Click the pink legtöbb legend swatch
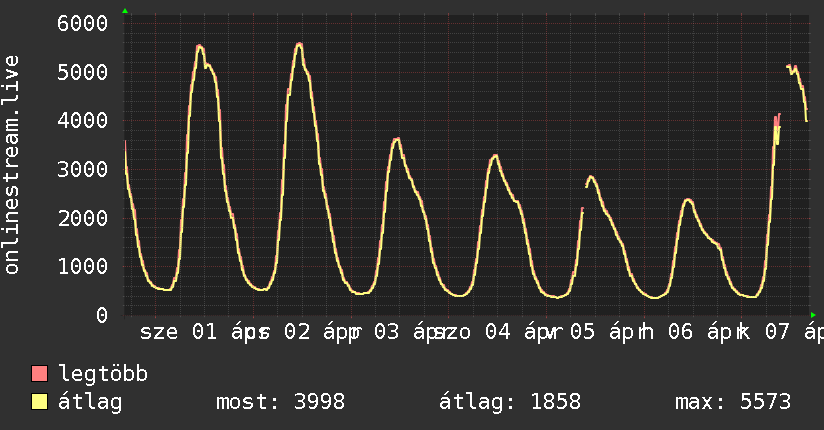Image resolution: width=824 pixels, height=430 pixels. pos(39,373)
